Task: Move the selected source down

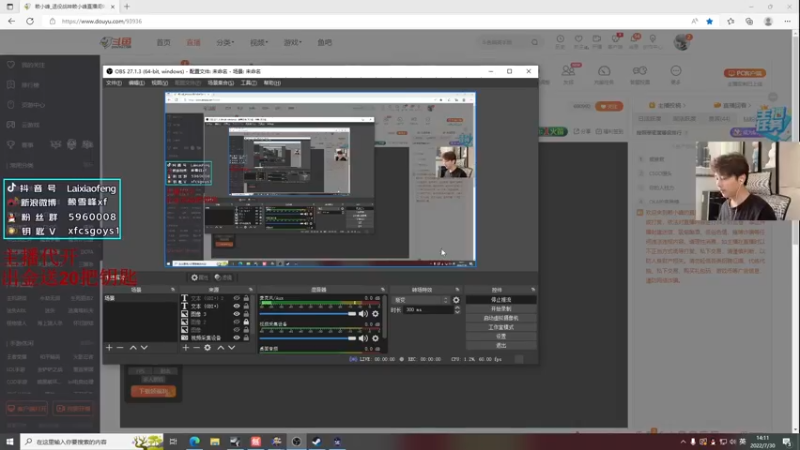Action: tap(232, 347)
